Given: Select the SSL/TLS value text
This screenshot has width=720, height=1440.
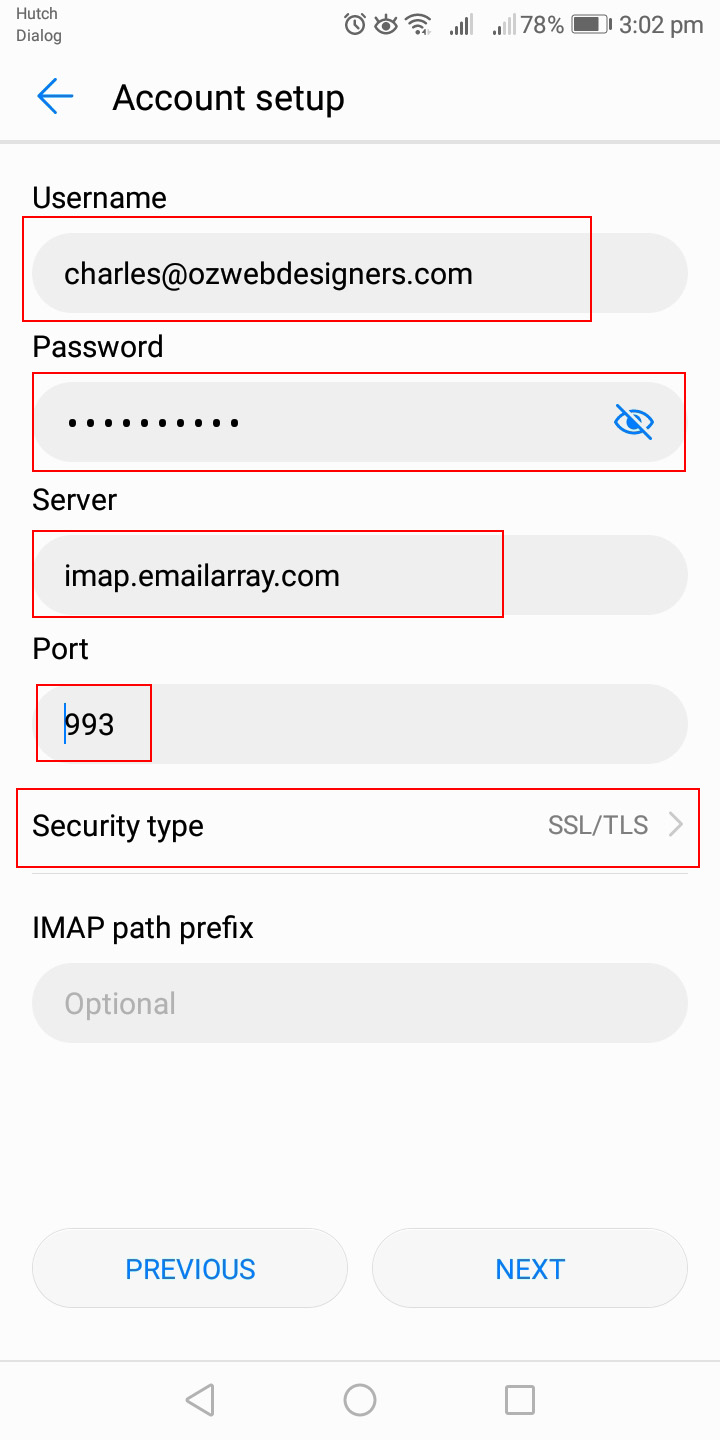Looking at the screenshot, I should coord(598,825).
